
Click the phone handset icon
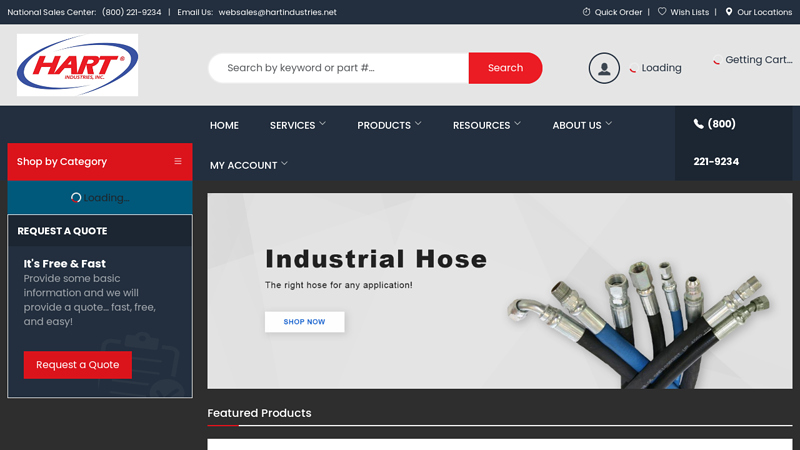click(698, 124)
